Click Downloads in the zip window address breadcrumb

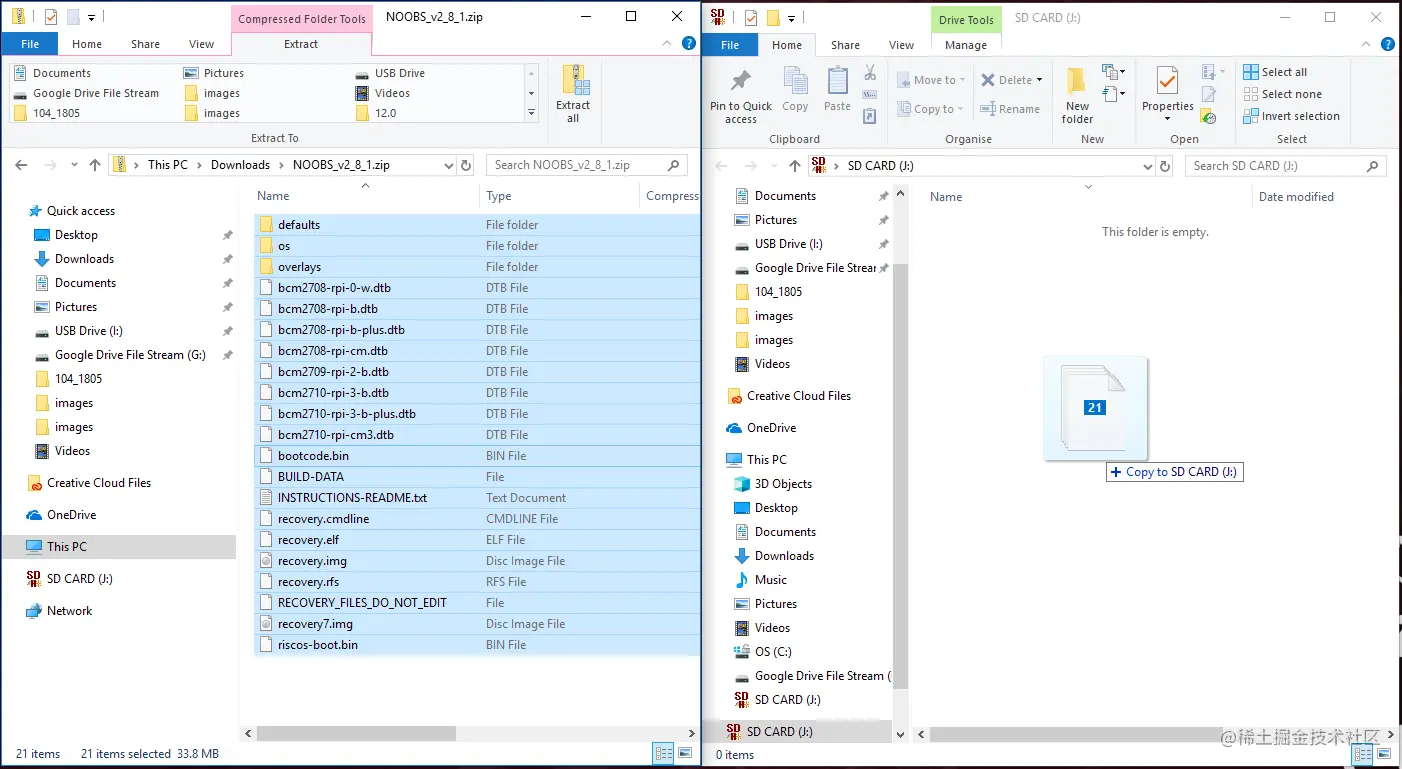(240, 165)
